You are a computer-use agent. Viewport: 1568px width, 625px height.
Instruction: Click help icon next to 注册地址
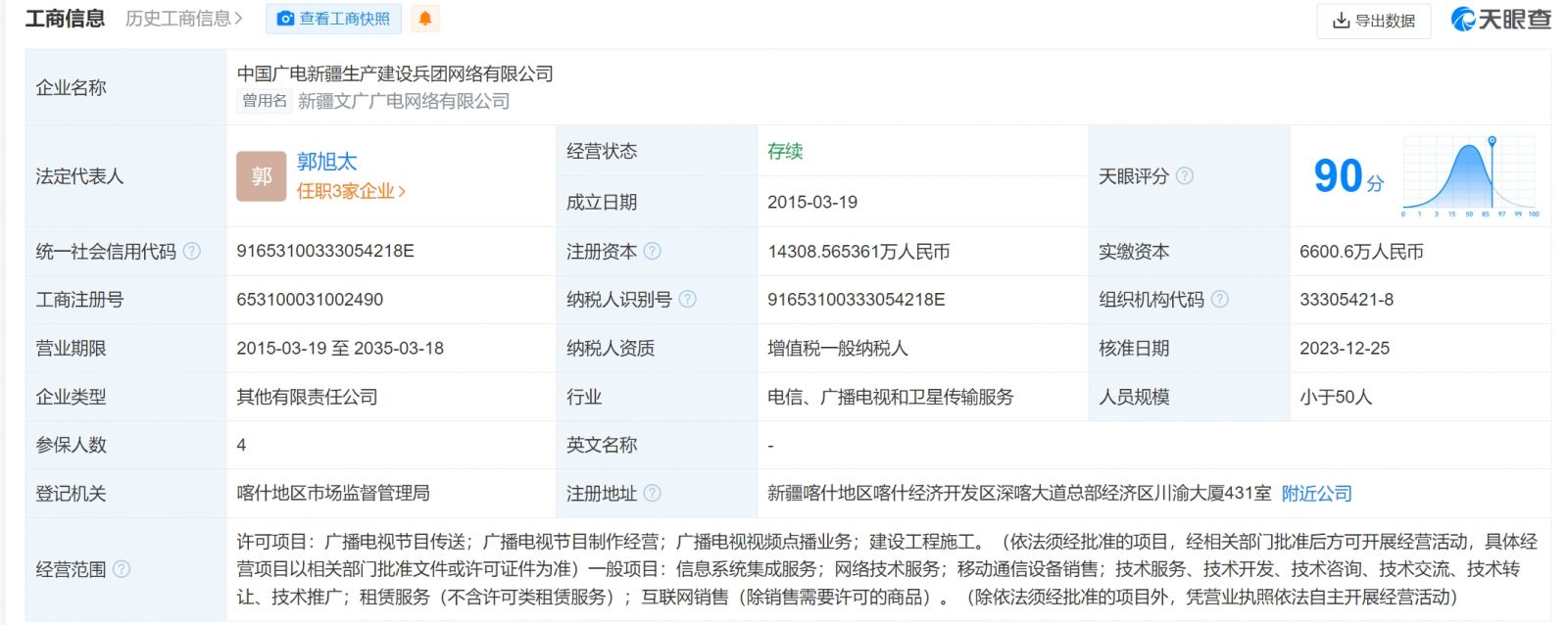[x=653, y=493]
